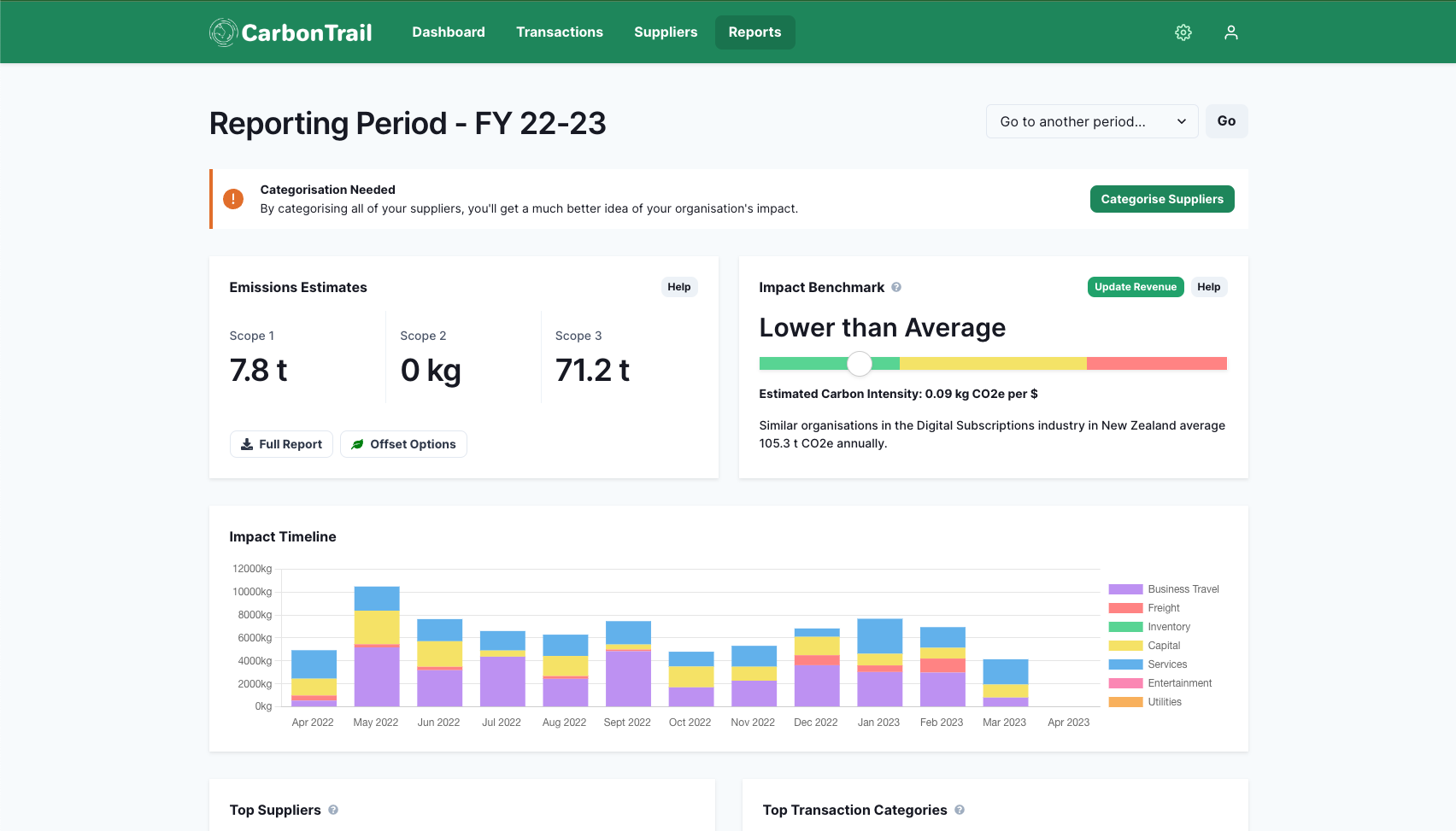Click the Scope 3 value '71.2 t'
Image resolution: width=1456 pixels, height=831 pixels.
tap(592, 370)
